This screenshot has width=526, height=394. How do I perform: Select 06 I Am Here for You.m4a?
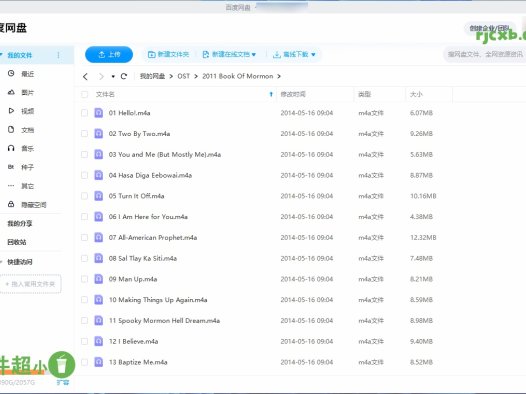coord(148,217)
